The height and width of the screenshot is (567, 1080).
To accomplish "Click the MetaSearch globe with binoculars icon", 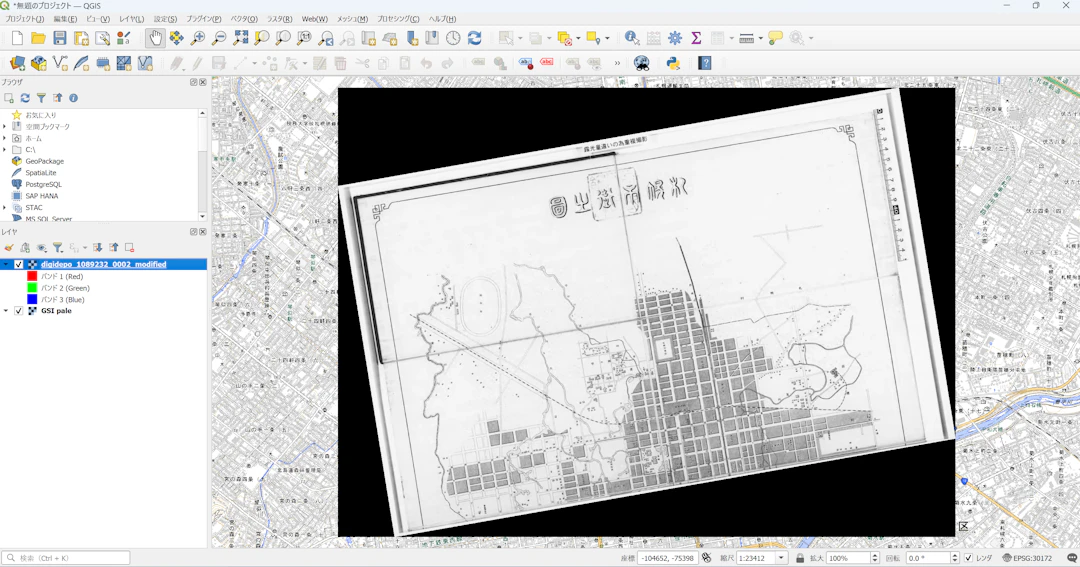I will tap(641, 63).
